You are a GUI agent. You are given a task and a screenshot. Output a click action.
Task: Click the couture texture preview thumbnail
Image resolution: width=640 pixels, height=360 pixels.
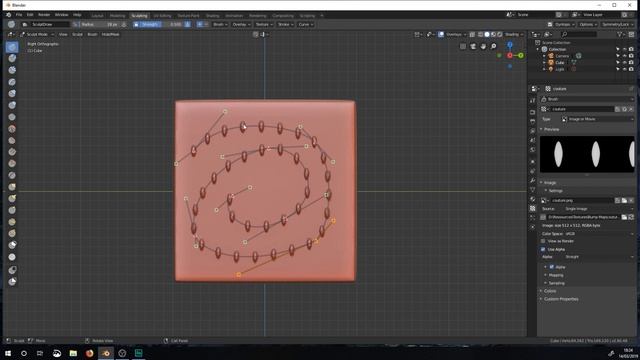[587, 154]
